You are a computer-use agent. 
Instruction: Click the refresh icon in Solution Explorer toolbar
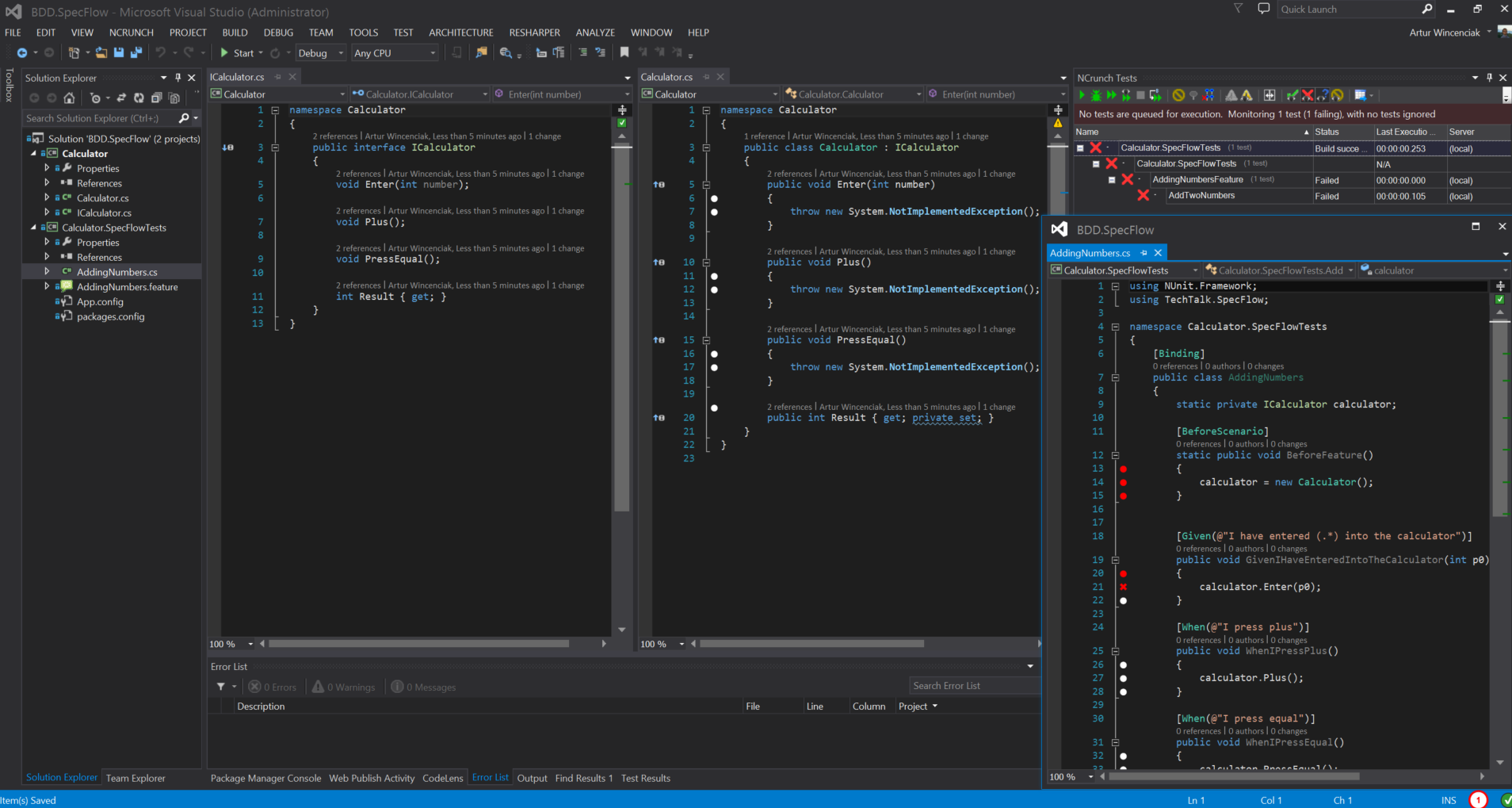139,98
